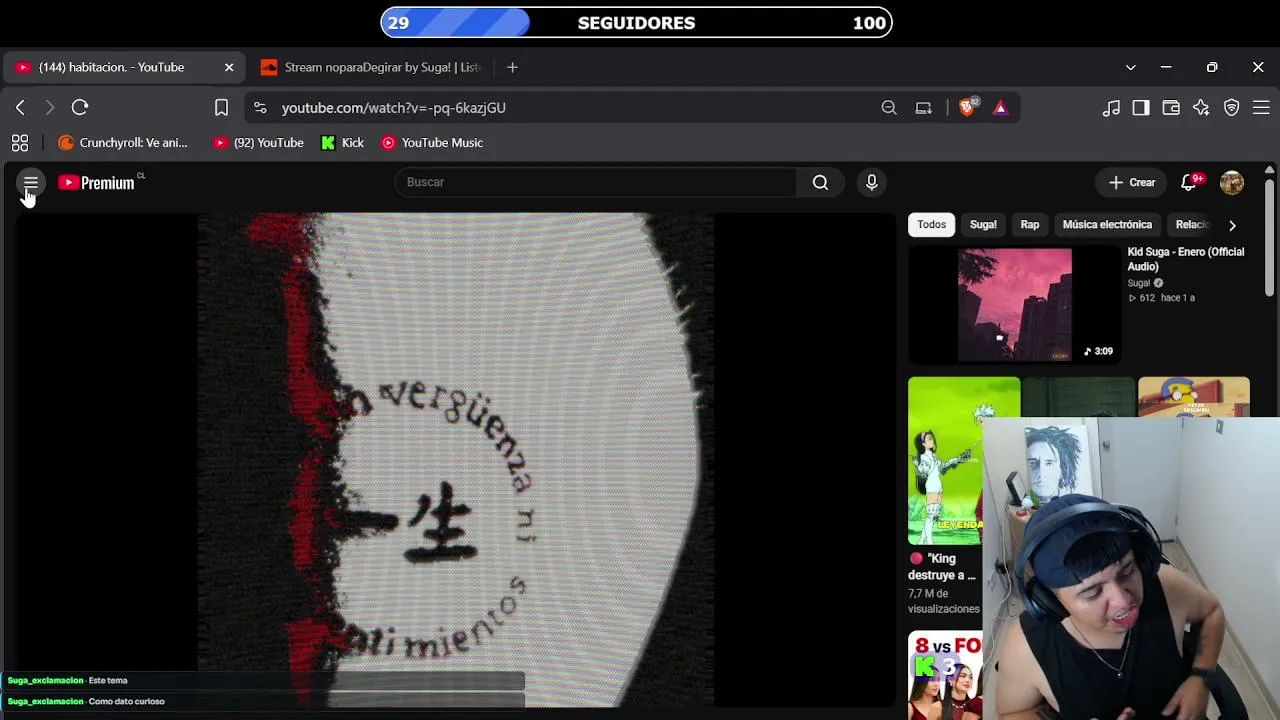Expand the tab search dropdown
The width and height of the screenshot is (1280, 720).
(1131, 67)
